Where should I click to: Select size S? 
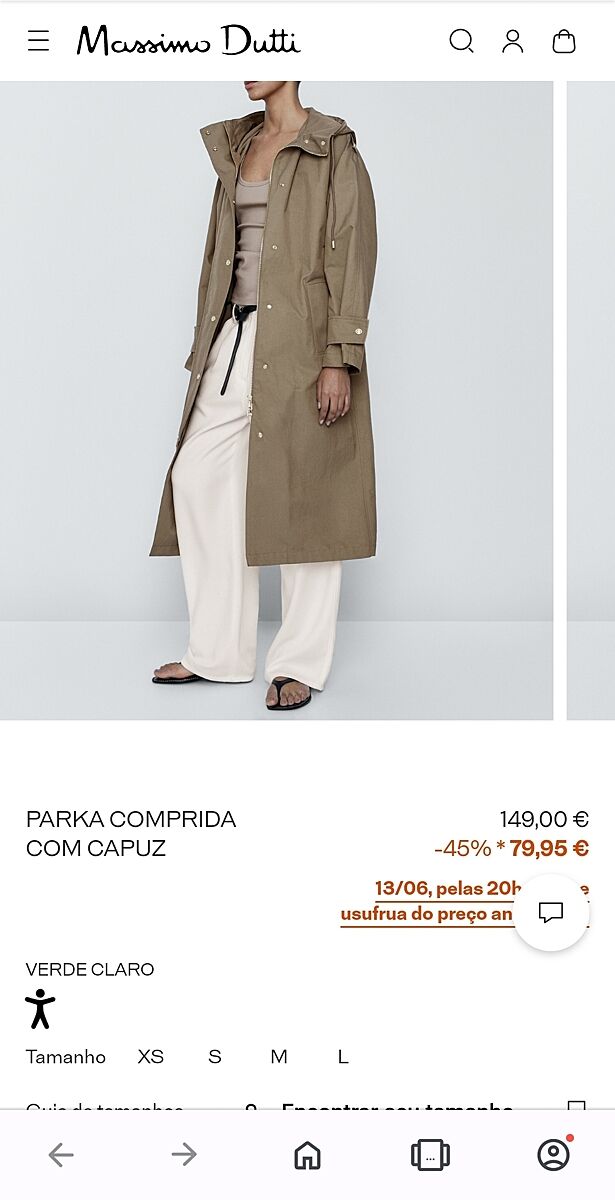pos(215,1057)
